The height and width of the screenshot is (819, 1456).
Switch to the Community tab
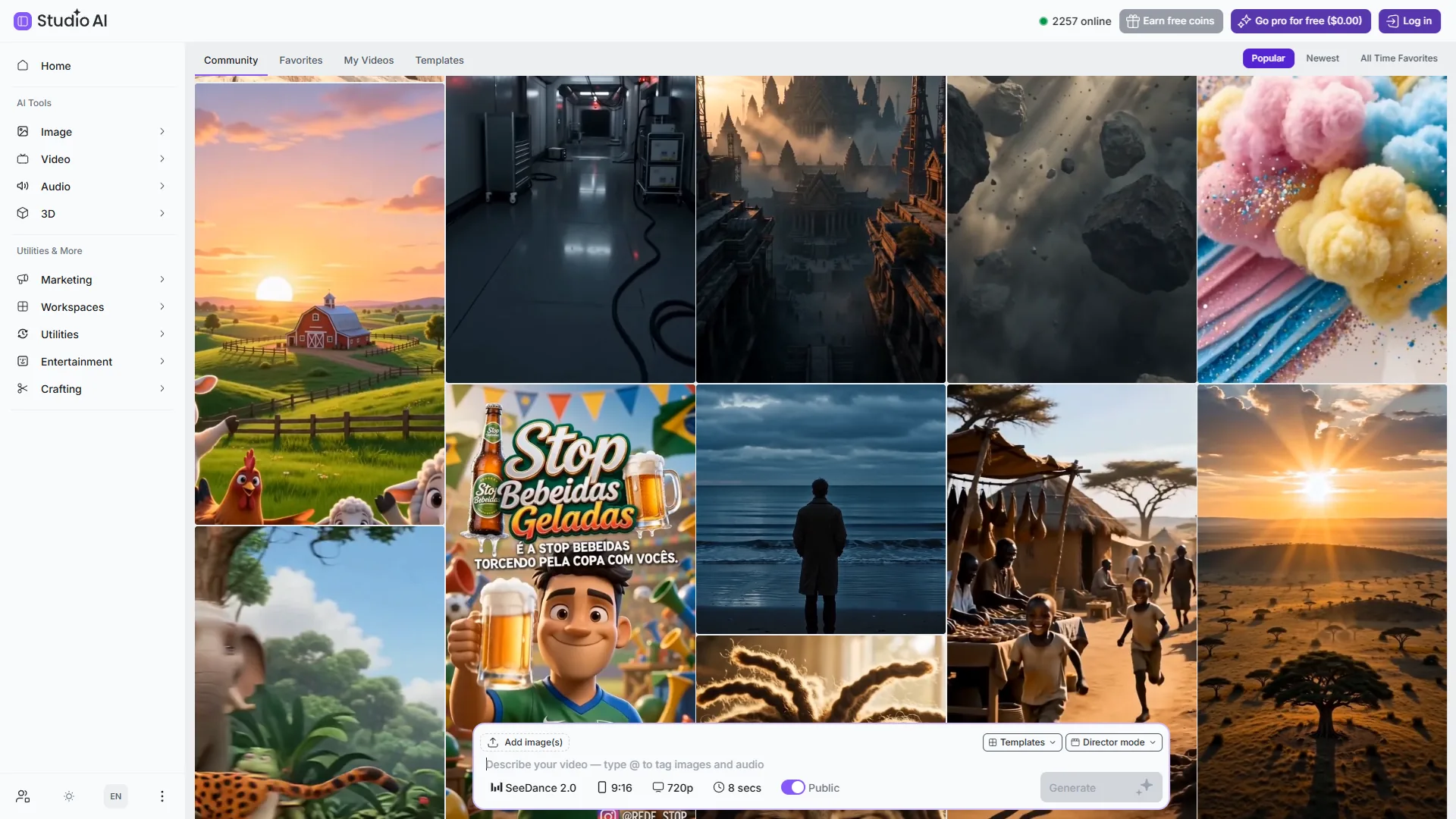click(x=231, y=60)
